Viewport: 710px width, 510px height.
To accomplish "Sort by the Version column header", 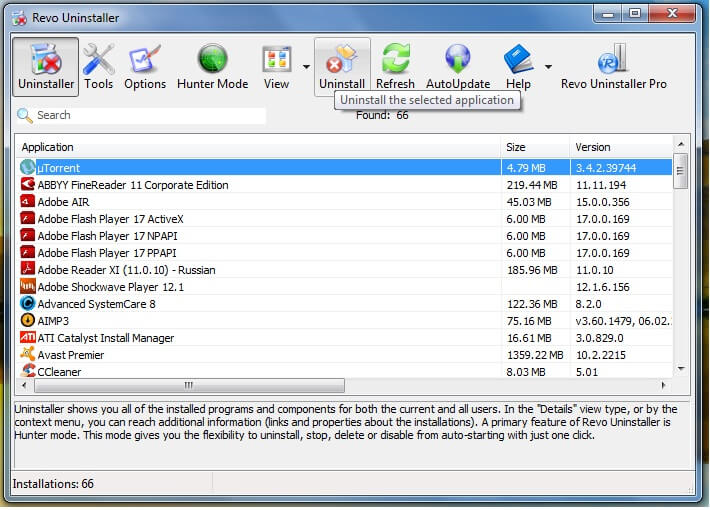I will (621, 147).
